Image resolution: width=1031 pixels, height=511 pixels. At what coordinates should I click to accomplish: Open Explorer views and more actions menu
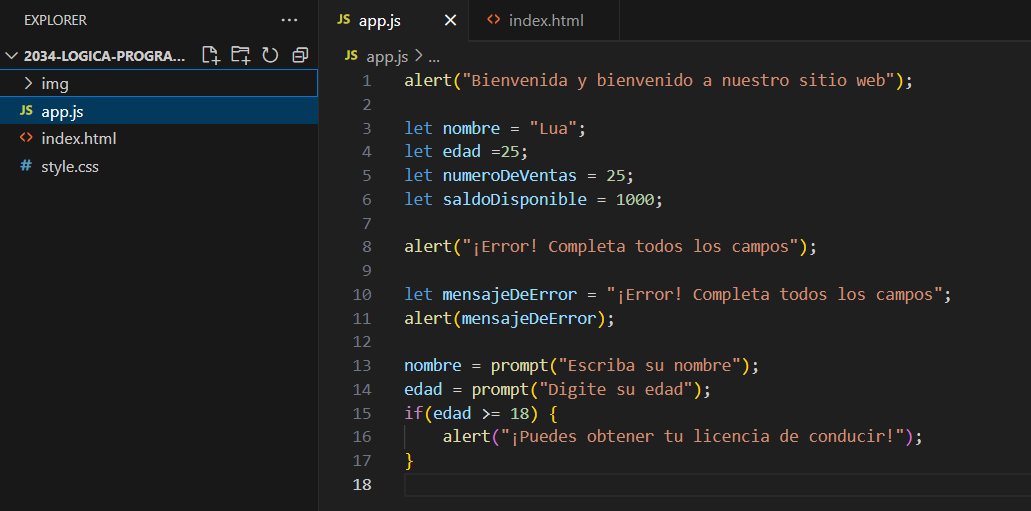pos(289,20)
